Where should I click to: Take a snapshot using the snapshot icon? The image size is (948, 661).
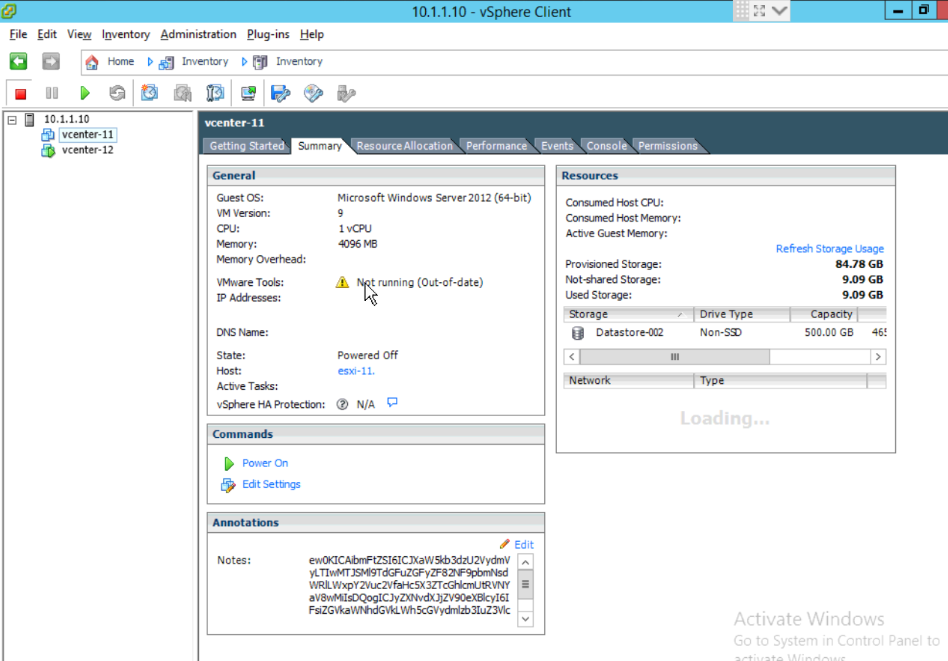click(151, 92)
